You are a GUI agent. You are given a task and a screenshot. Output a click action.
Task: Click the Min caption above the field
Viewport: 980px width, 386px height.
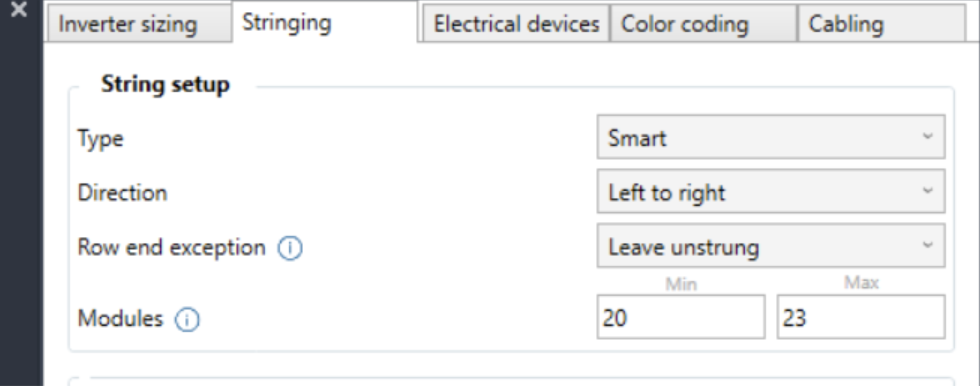[681, 285]
